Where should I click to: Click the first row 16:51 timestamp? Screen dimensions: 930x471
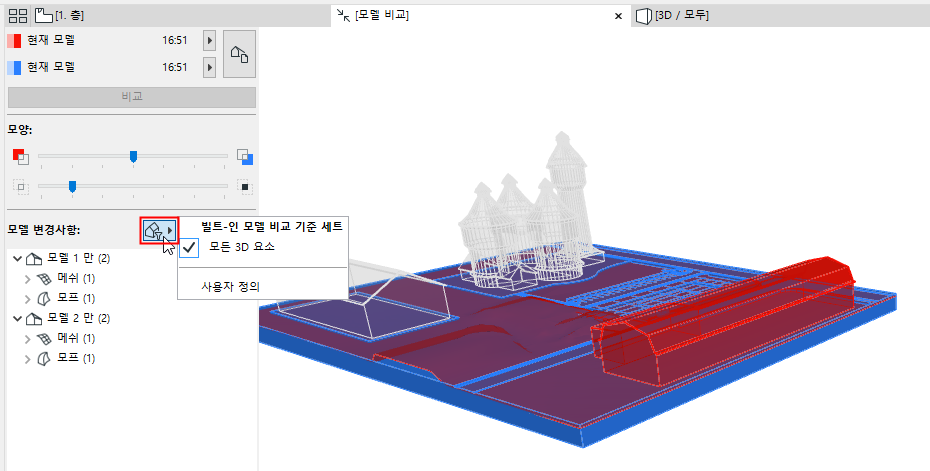(174, 40)
